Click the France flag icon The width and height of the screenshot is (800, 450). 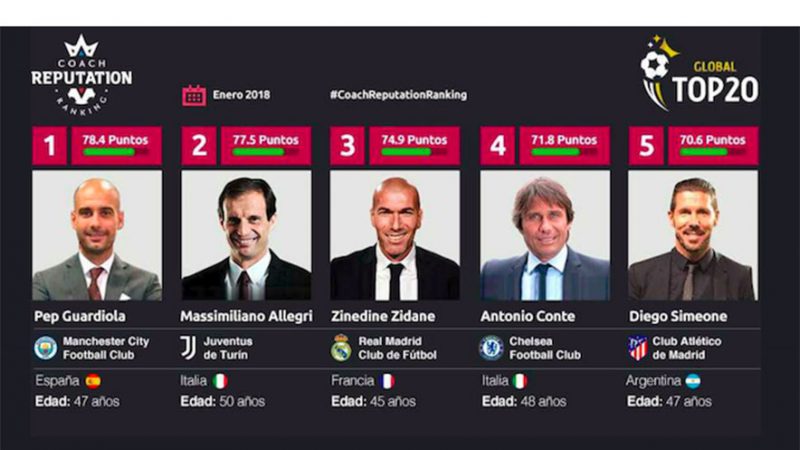click(387, 381)
